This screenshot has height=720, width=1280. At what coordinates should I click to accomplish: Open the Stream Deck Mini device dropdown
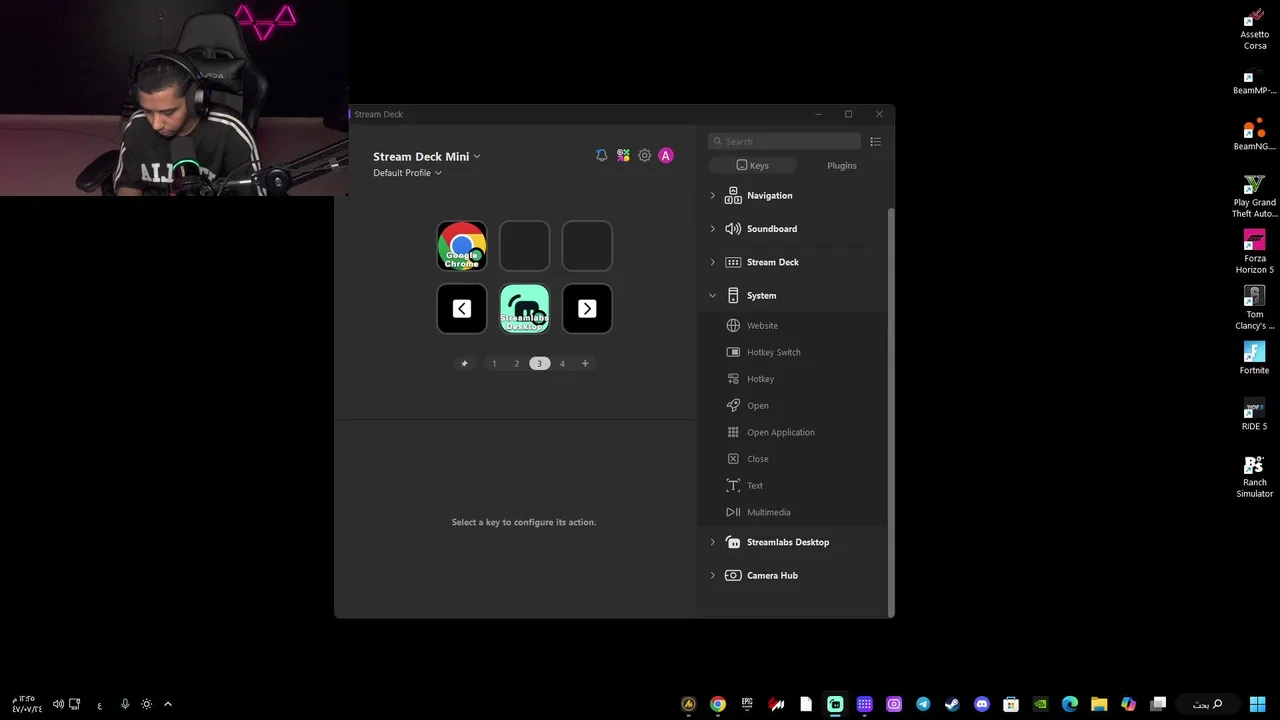tap(427, 156)
